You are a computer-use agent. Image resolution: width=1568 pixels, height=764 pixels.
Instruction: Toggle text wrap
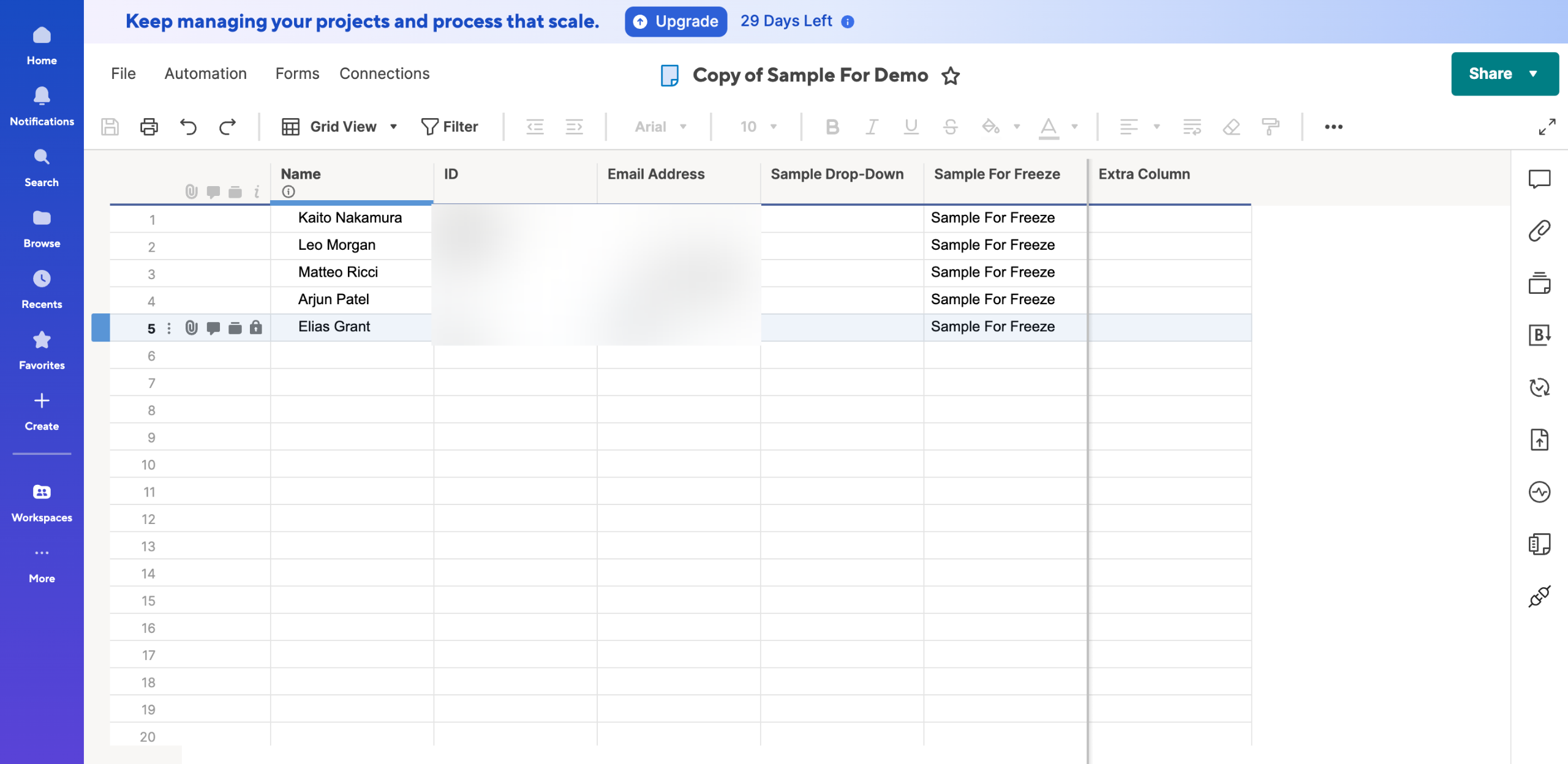pos(1192,127)
